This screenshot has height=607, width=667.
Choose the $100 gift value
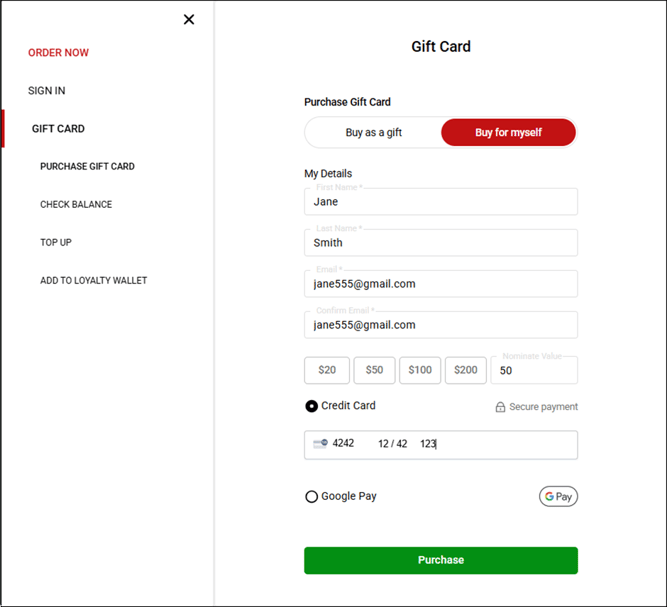pyautogui.click(x=420, y=370)
